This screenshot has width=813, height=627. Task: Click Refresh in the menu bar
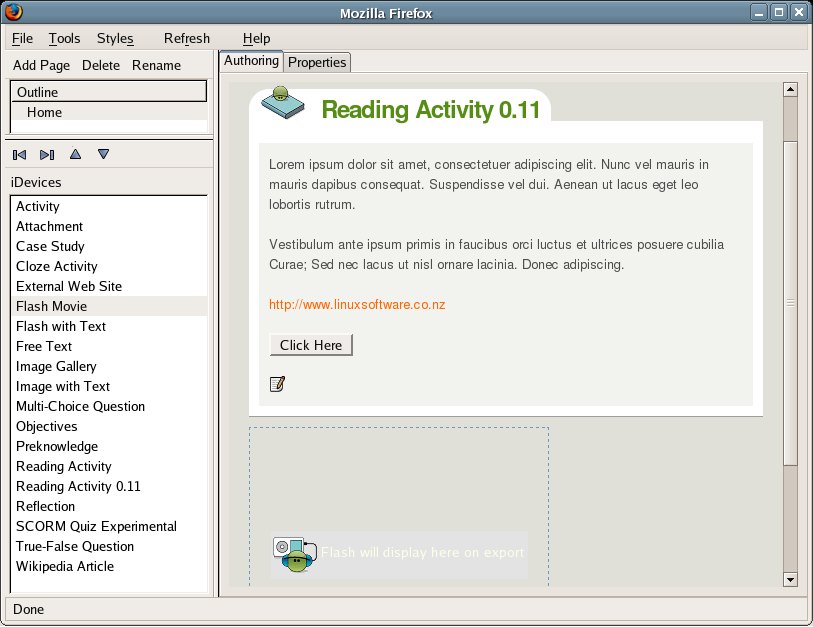coord(187,38)
